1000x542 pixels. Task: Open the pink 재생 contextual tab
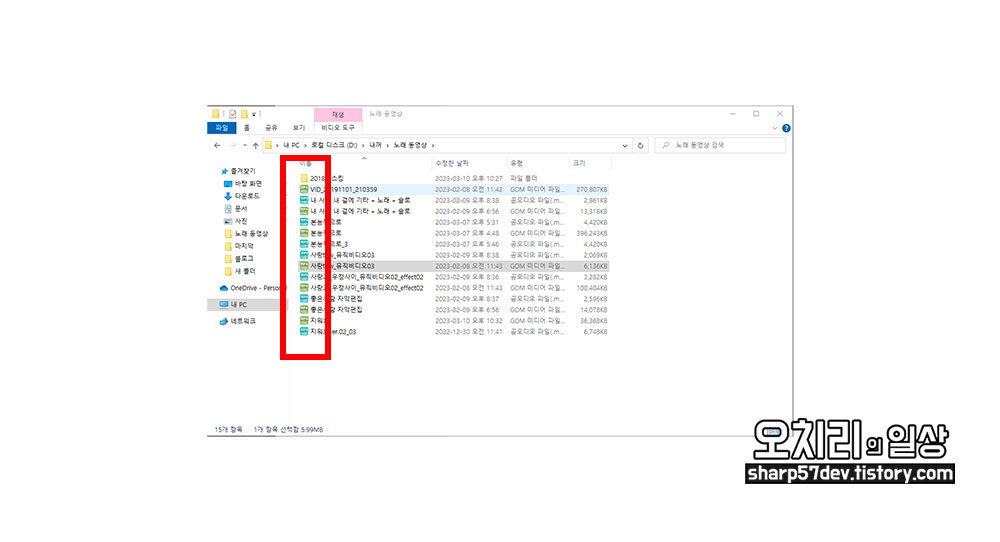click(x=338, y=114)
